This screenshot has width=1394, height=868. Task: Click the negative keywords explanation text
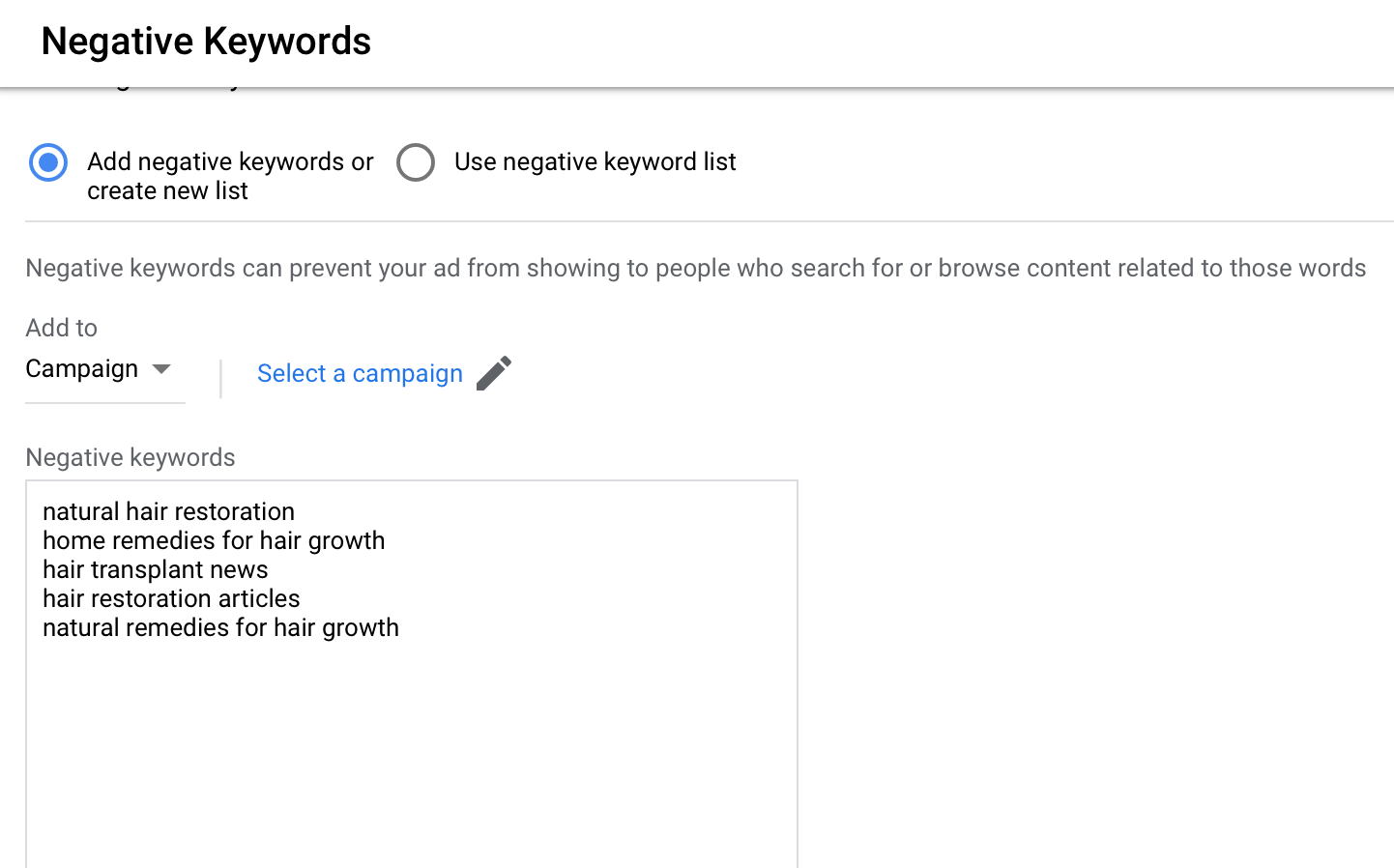click(x=695, y=268)
